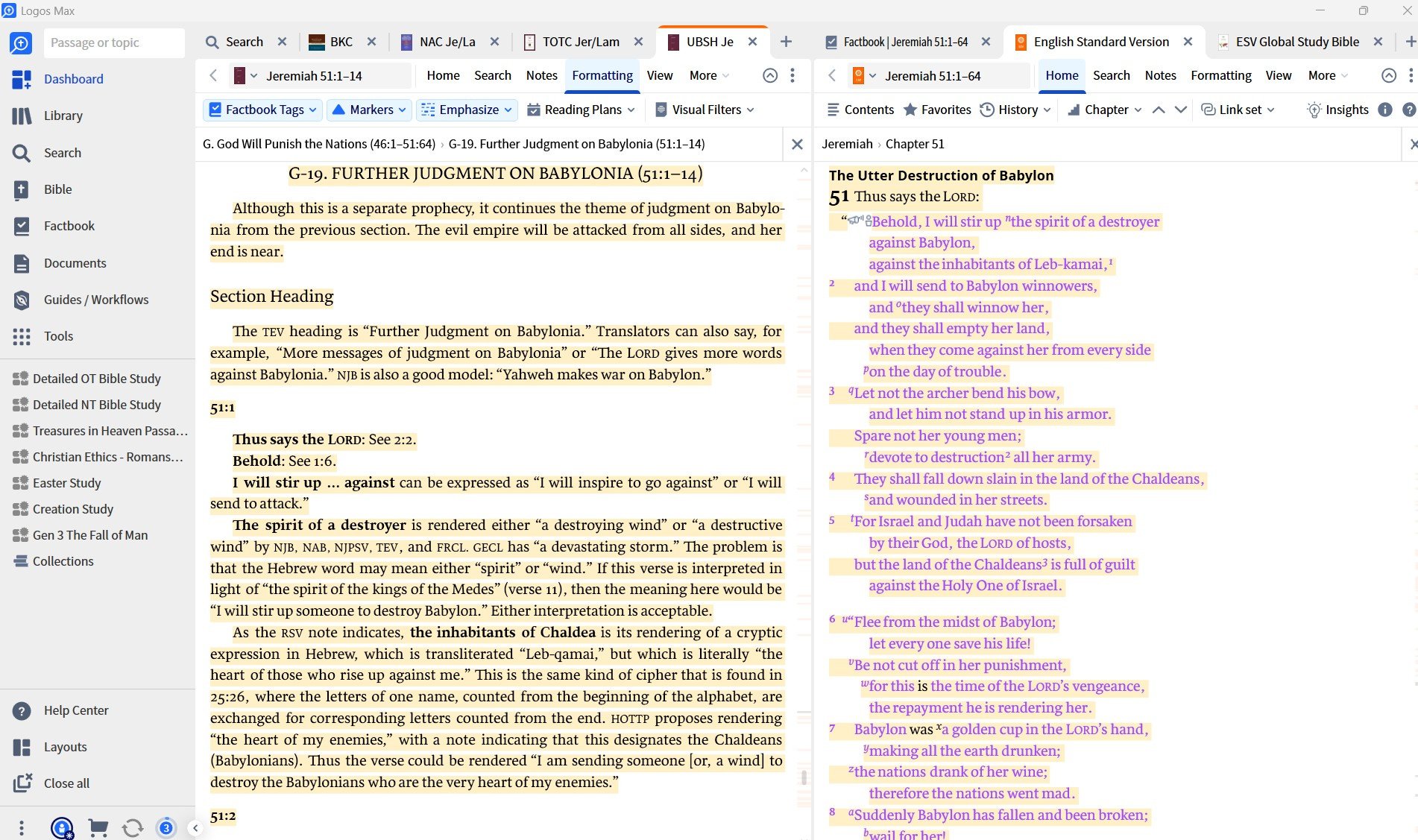Open the Library panel
The height and width of the screenshot is (840, 1418).
pyautogui.click(x=63, y=116)
